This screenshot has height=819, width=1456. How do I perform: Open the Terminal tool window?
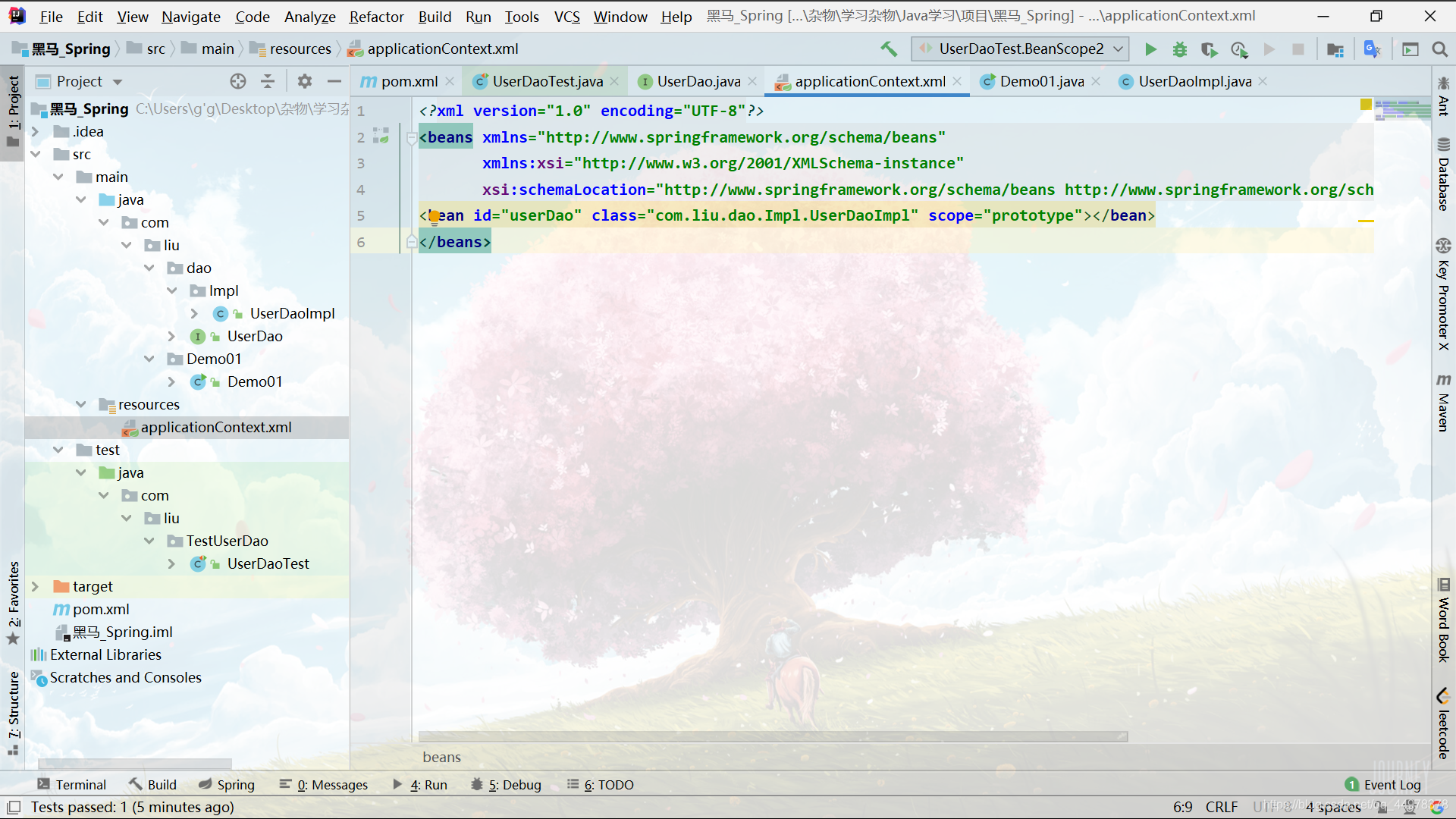(72, 785)
